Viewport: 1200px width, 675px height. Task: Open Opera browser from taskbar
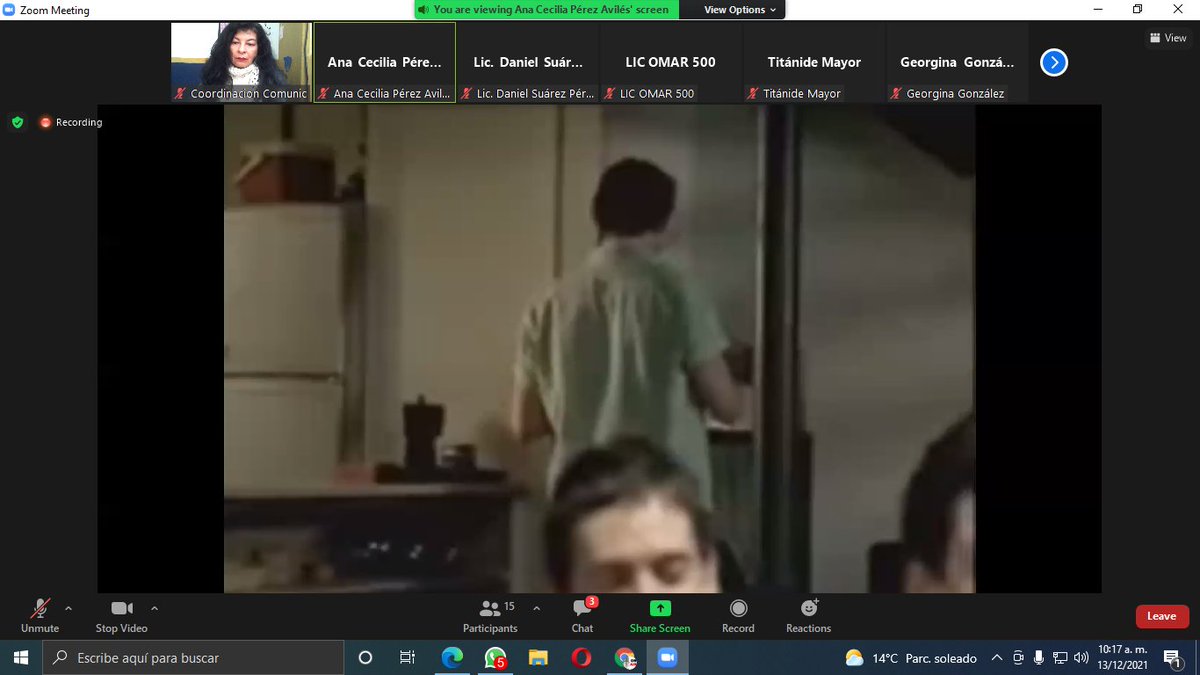pos(581,658)
